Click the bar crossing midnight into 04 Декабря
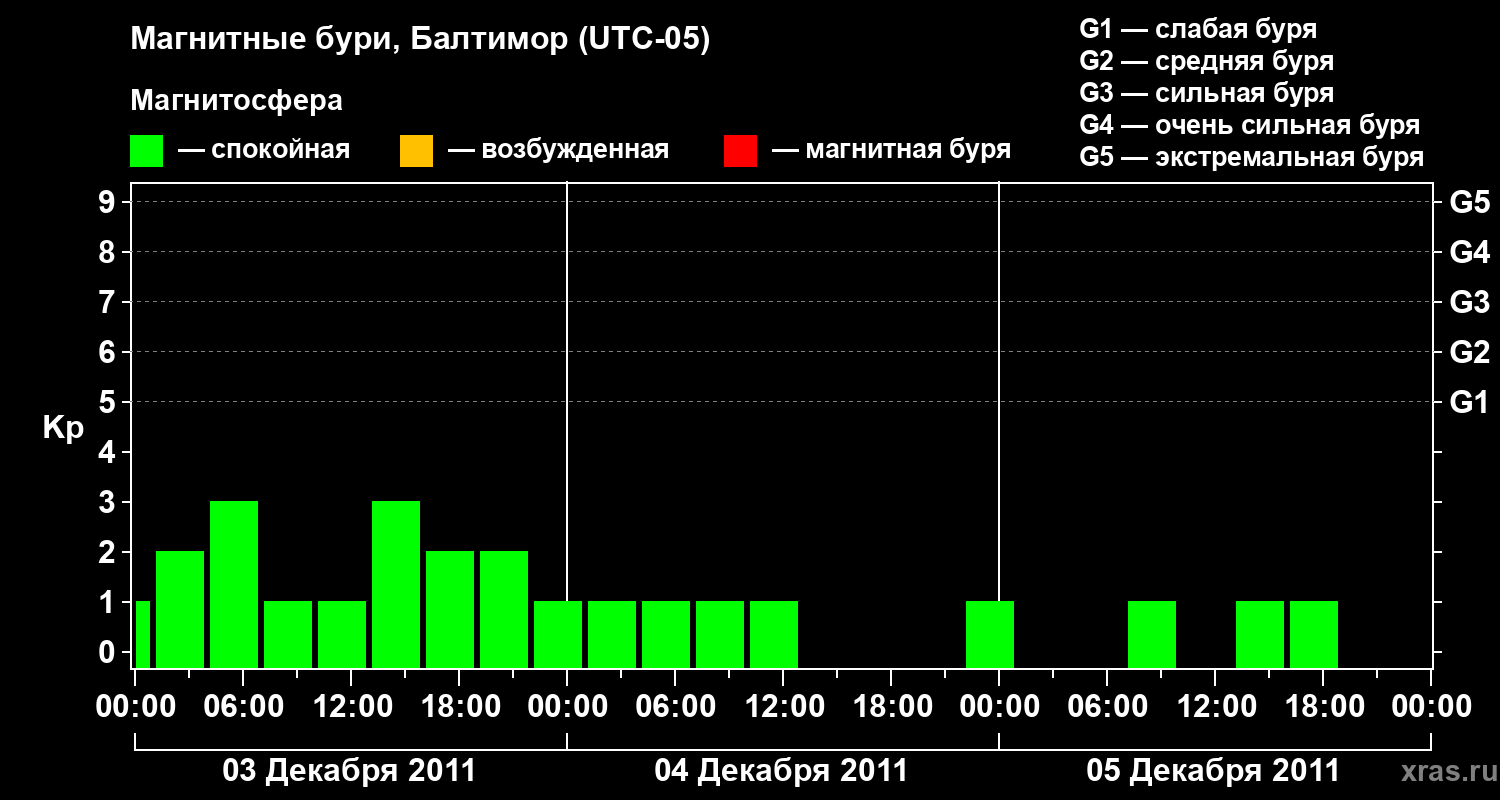 pos(558,634)
